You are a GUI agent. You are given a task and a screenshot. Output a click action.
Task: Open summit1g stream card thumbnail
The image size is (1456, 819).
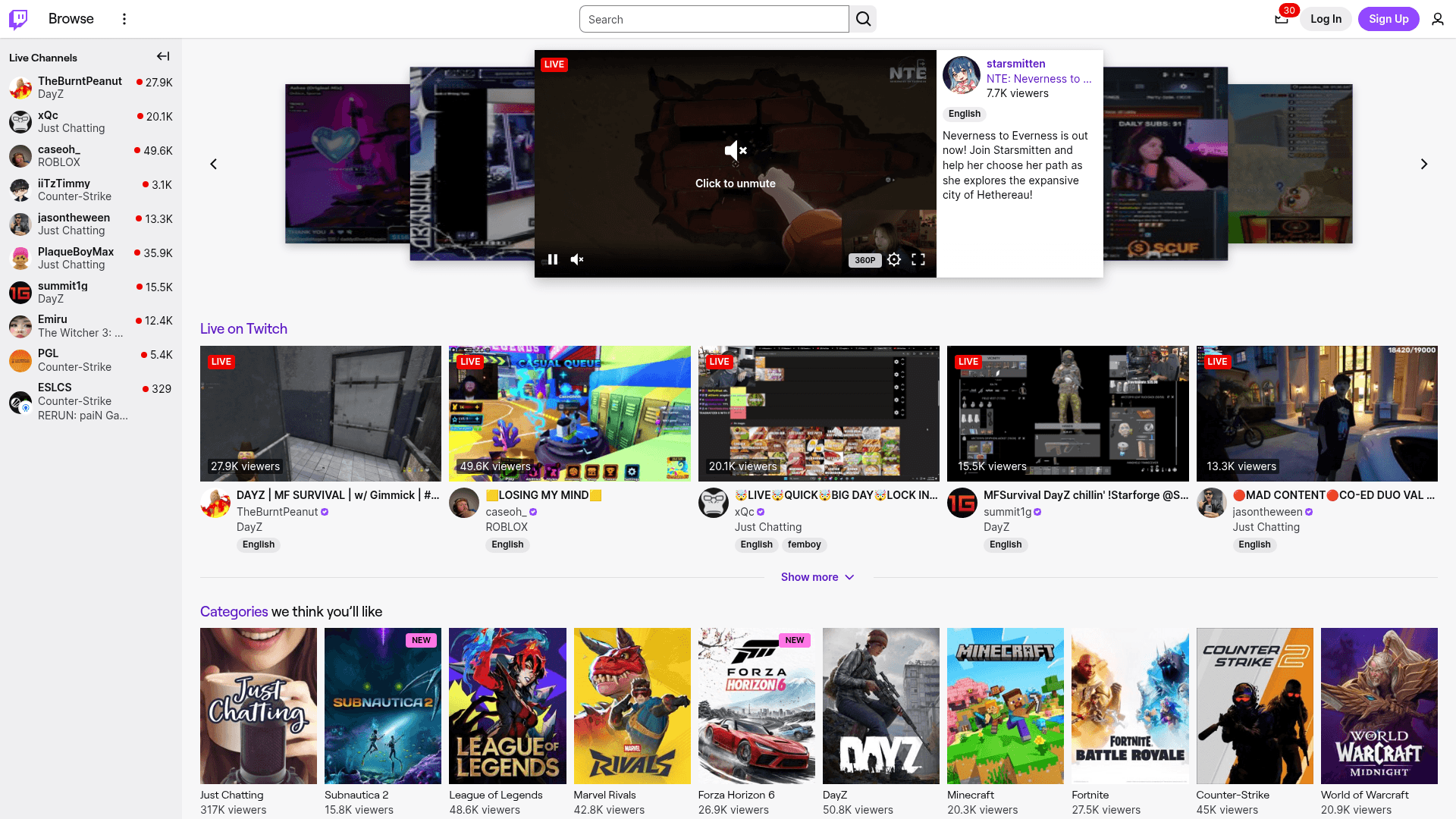click(1068, 413)
